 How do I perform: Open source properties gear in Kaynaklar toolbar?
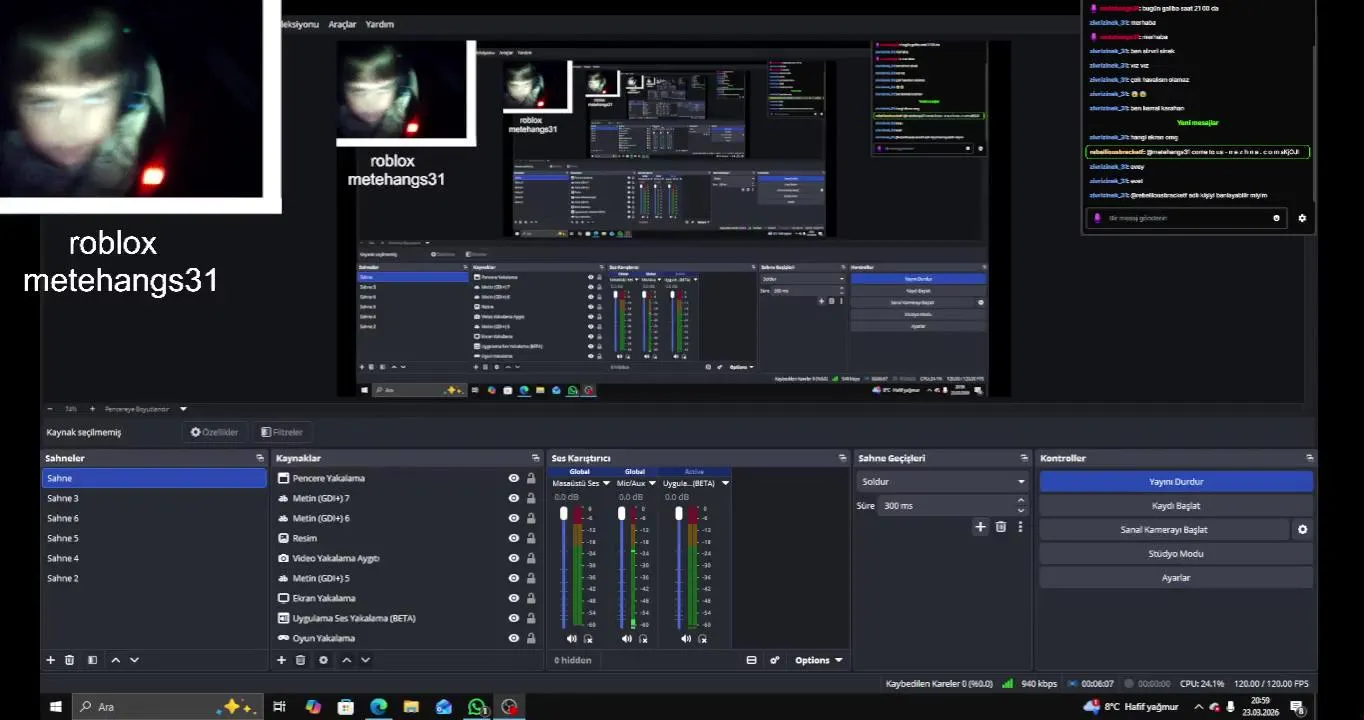pyautogui.click(x=323, y=660)
